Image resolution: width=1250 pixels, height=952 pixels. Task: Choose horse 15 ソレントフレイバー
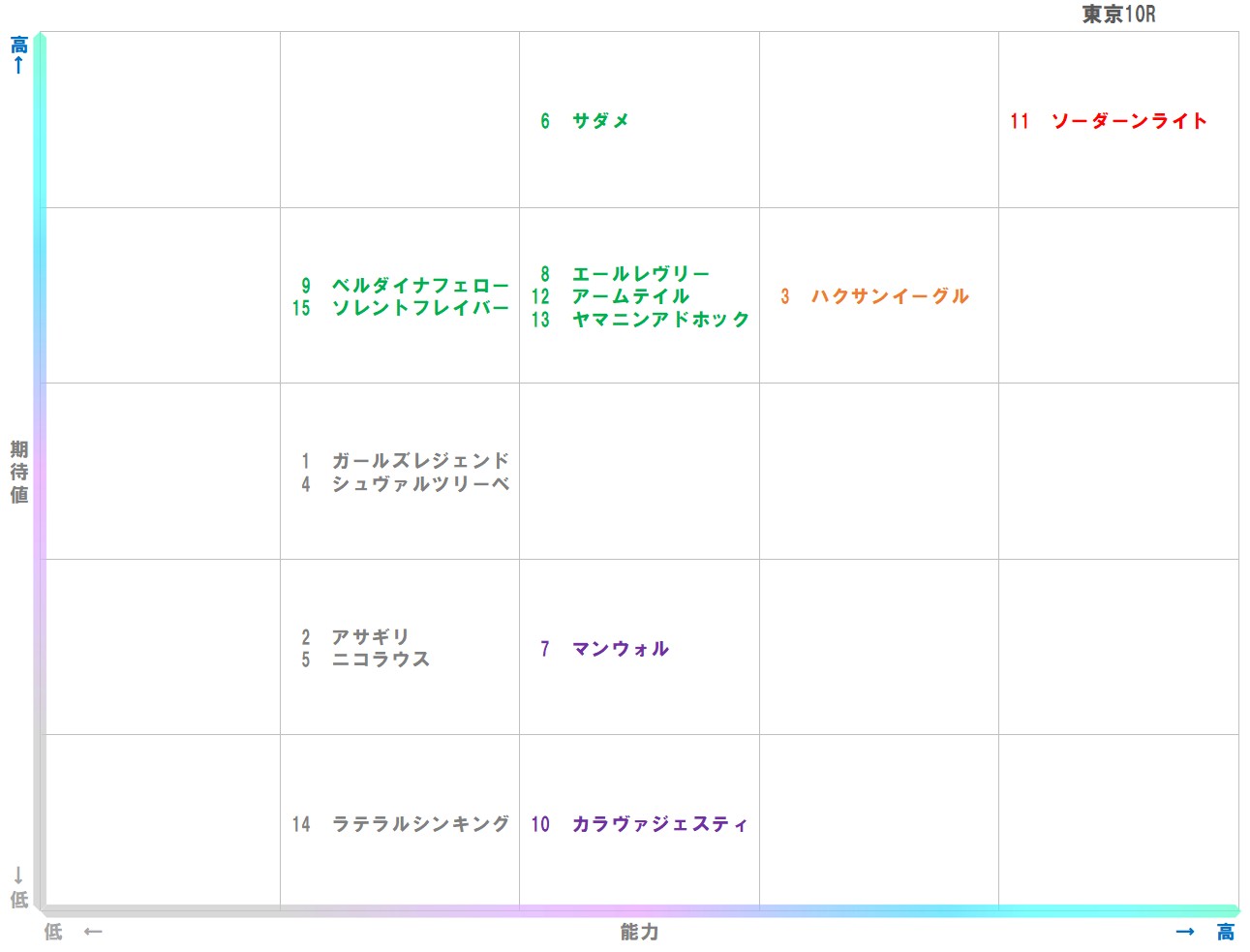(401, 308)
